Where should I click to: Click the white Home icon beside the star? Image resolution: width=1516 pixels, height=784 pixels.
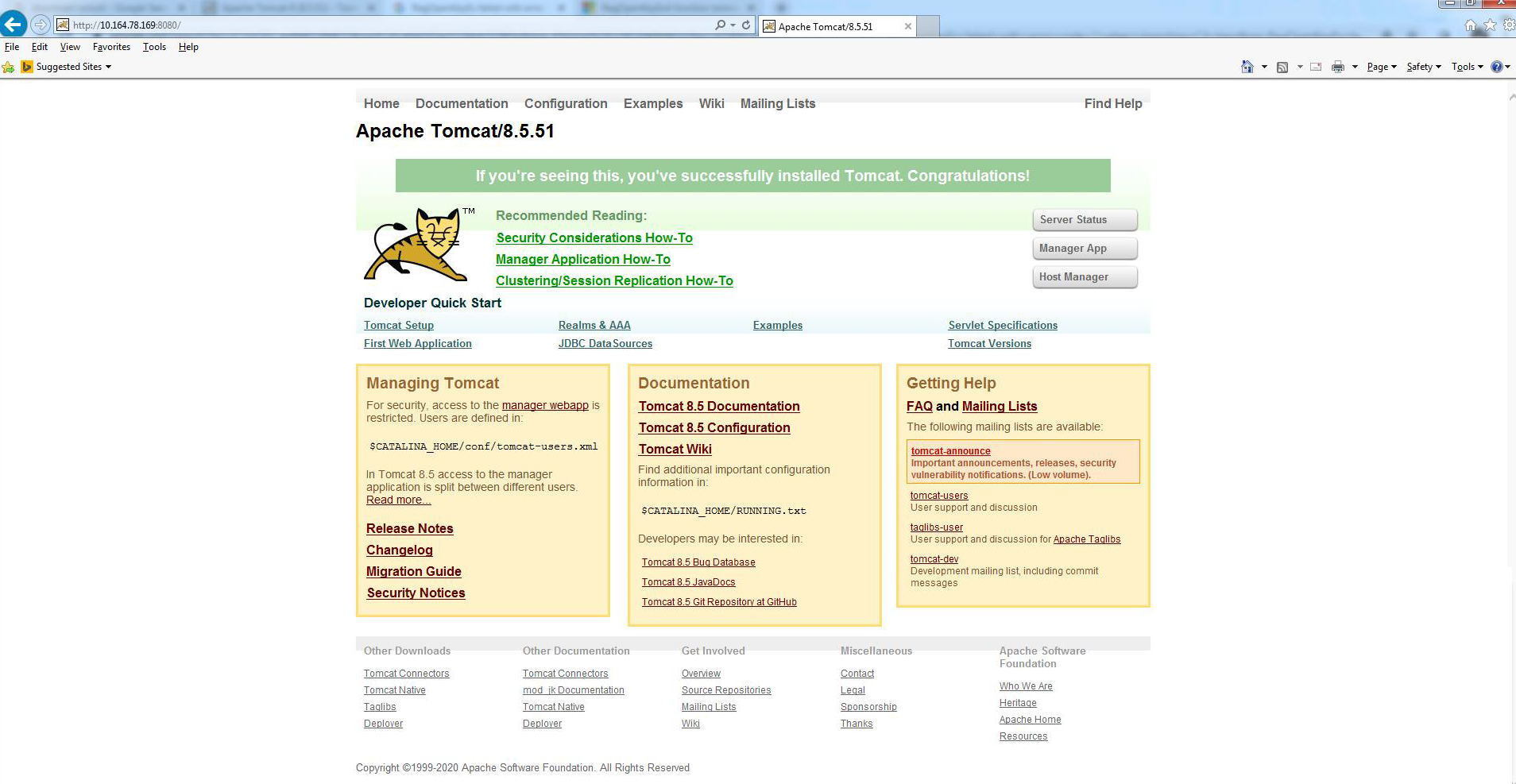pos(1470,25)
